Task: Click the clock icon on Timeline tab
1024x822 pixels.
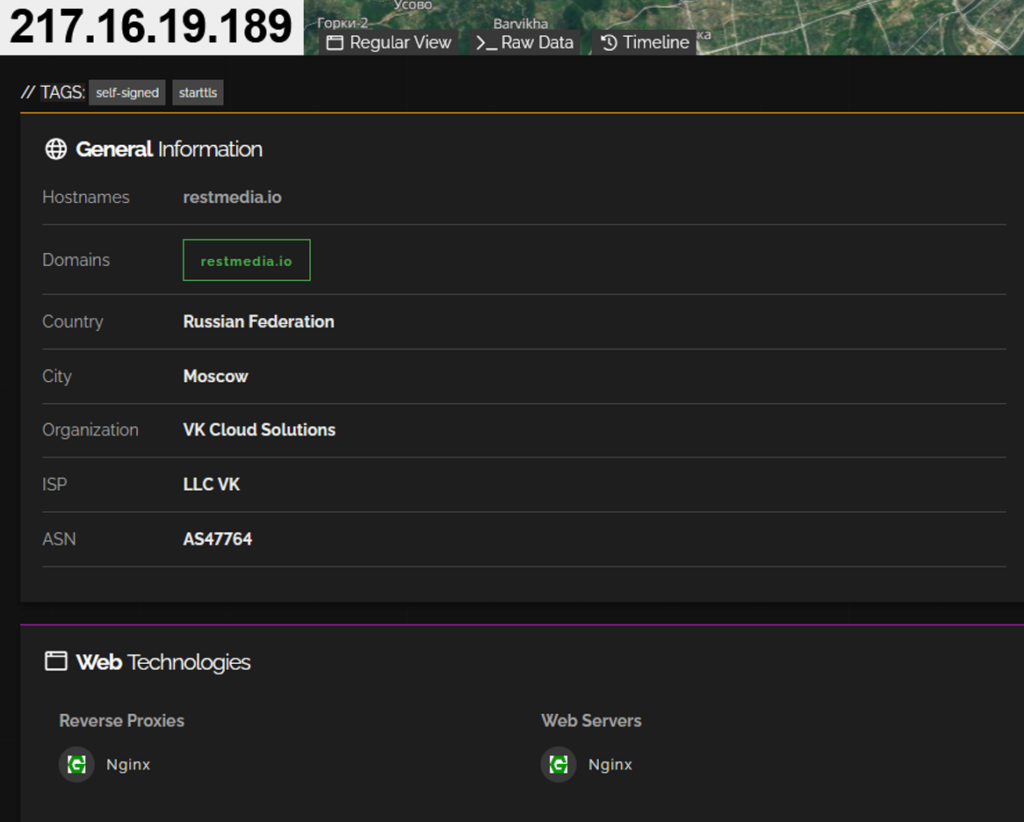Action: coord(609,43)
